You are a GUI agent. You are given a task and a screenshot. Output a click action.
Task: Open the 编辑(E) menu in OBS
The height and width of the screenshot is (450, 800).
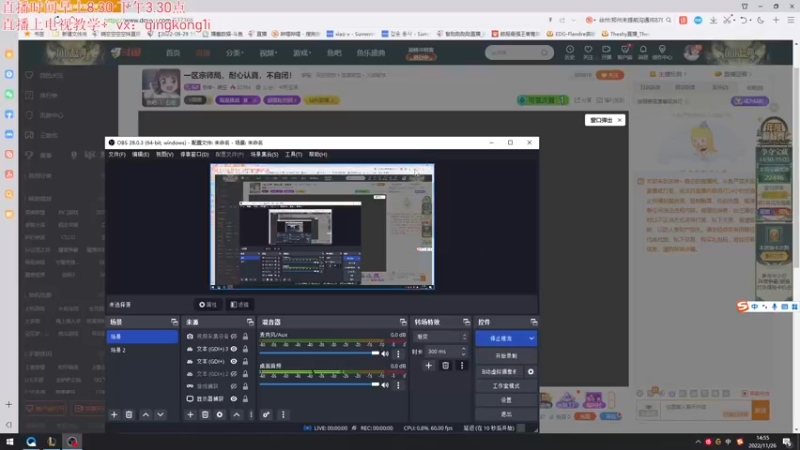(140, 155)
